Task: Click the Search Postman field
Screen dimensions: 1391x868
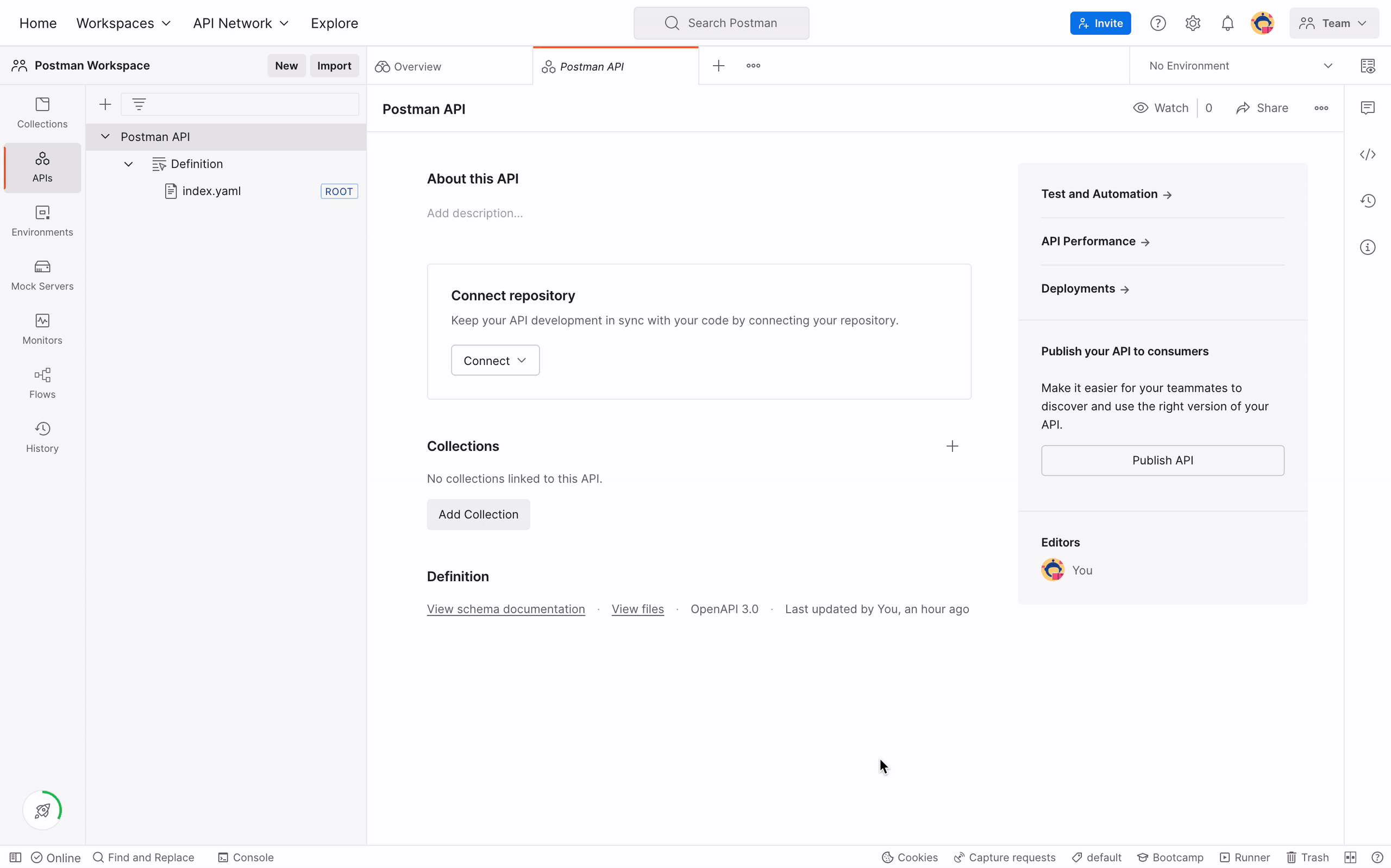Action: (721, 23)
